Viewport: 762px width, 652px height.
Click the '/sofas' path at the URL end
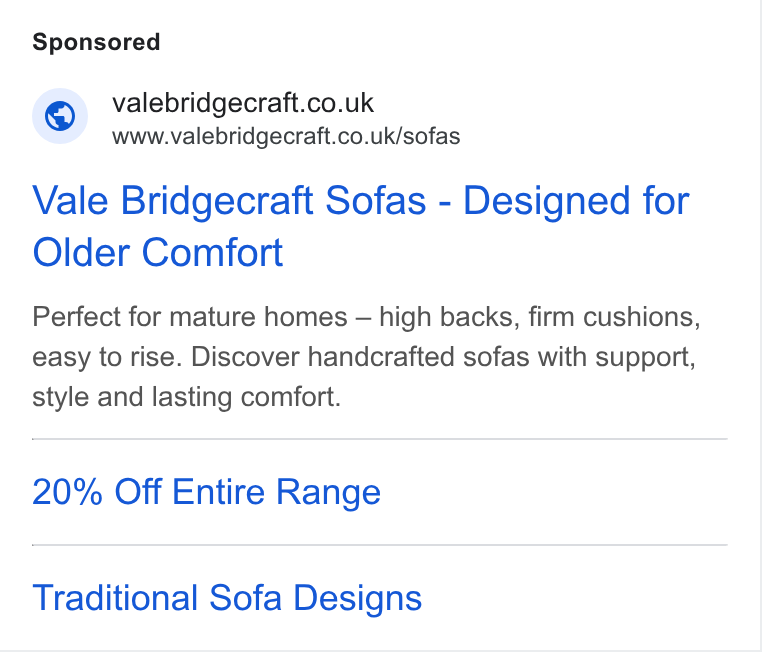pos(428,136)
